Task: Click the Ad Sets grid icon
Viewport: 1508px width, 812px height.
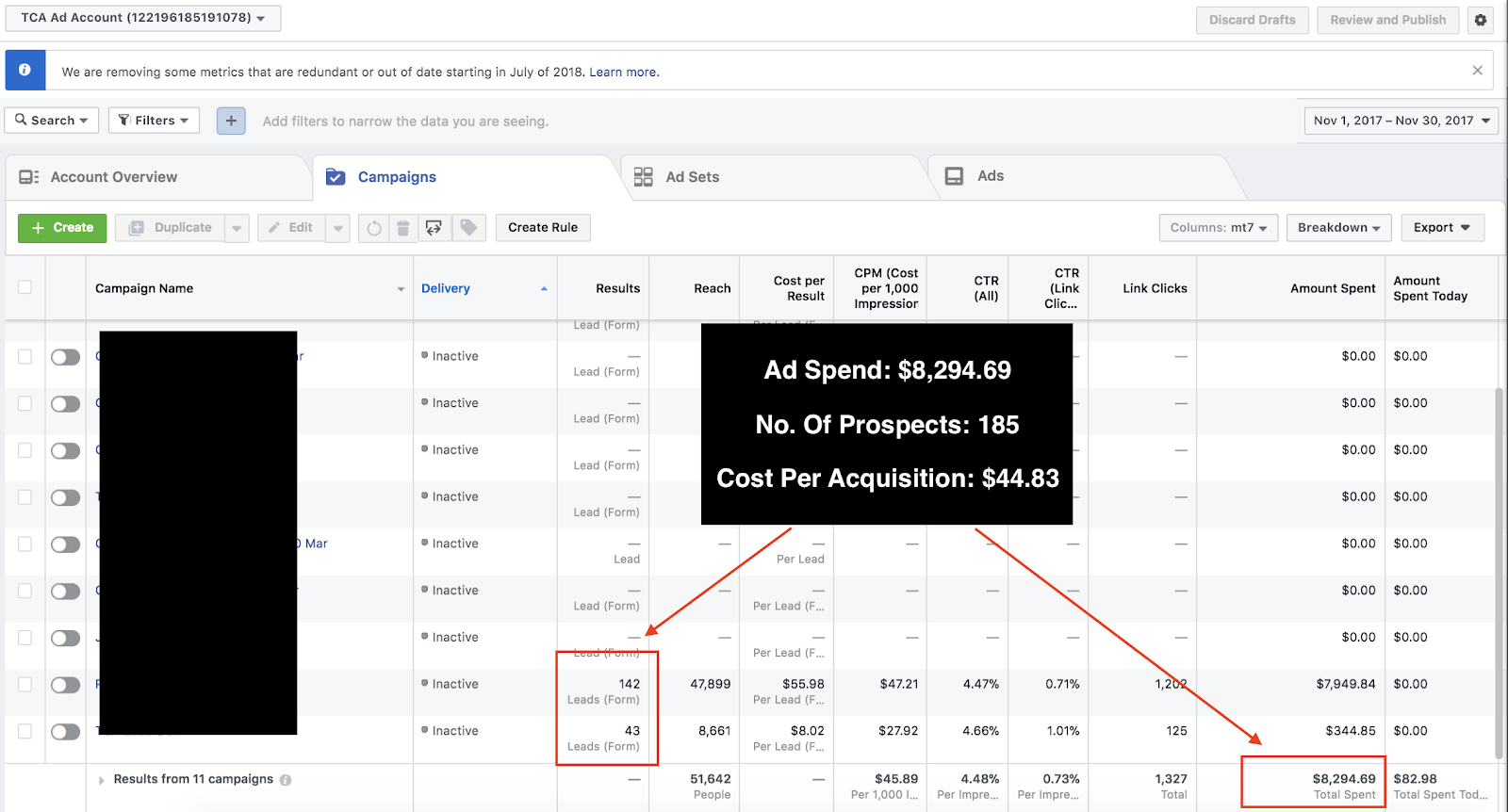Action: [643, 177]
